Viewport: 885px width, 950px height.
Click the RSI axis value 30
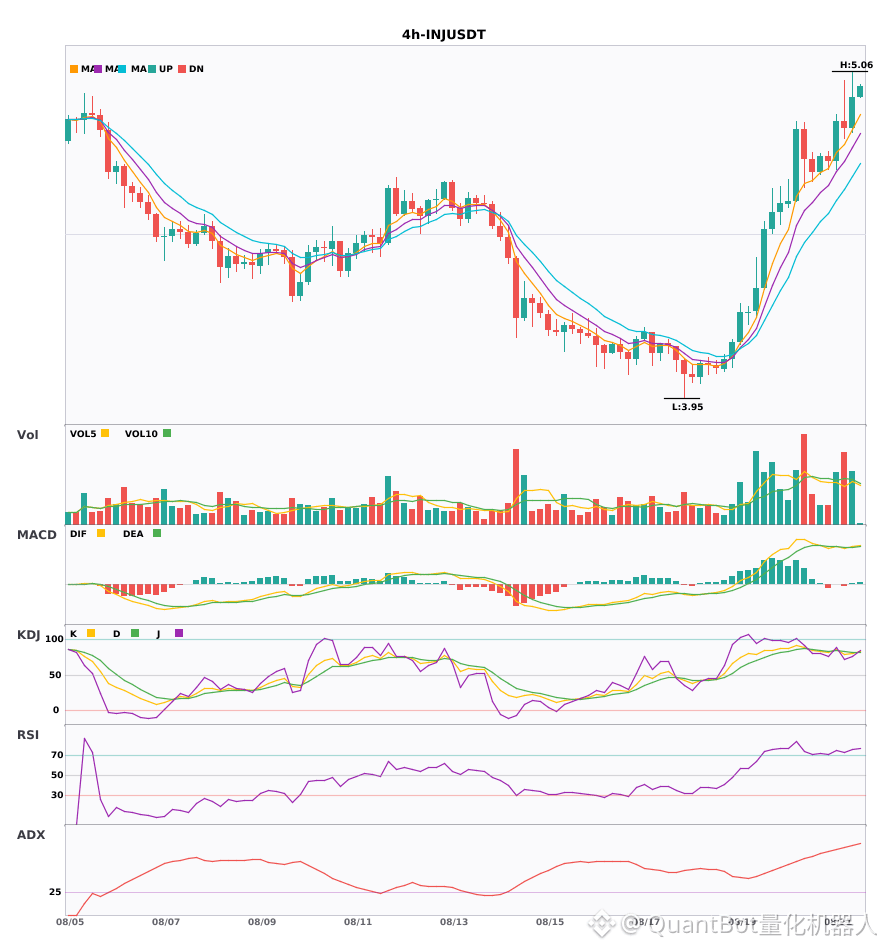[x=57, y=795]
